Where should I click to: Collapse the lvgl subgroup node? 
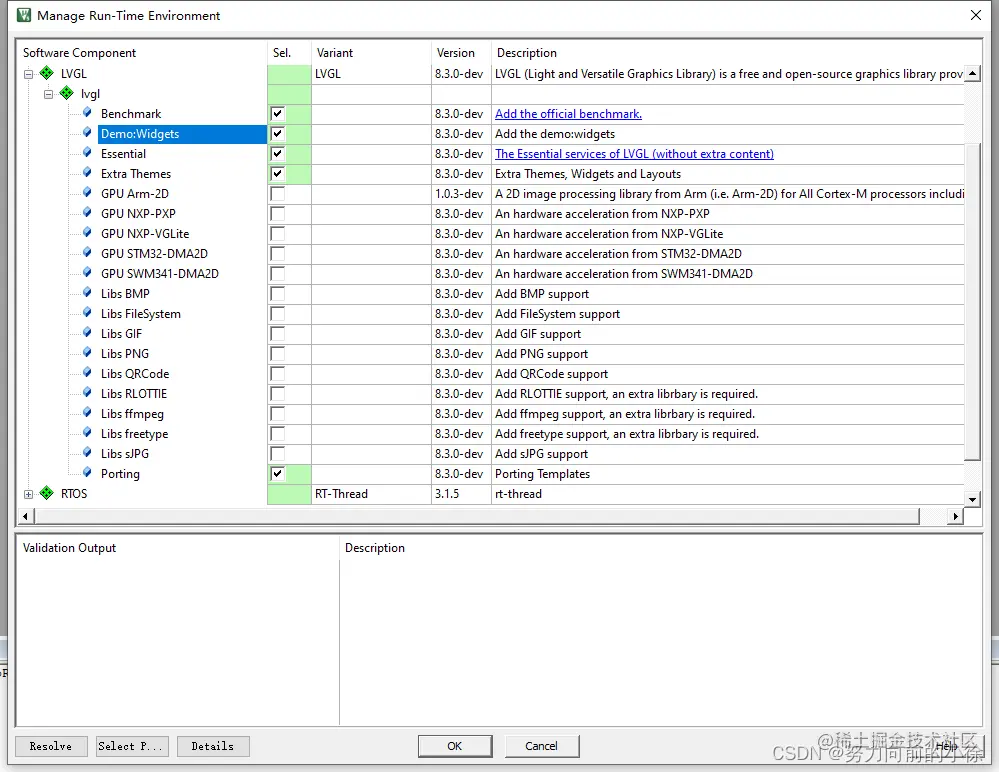(48, 94)
